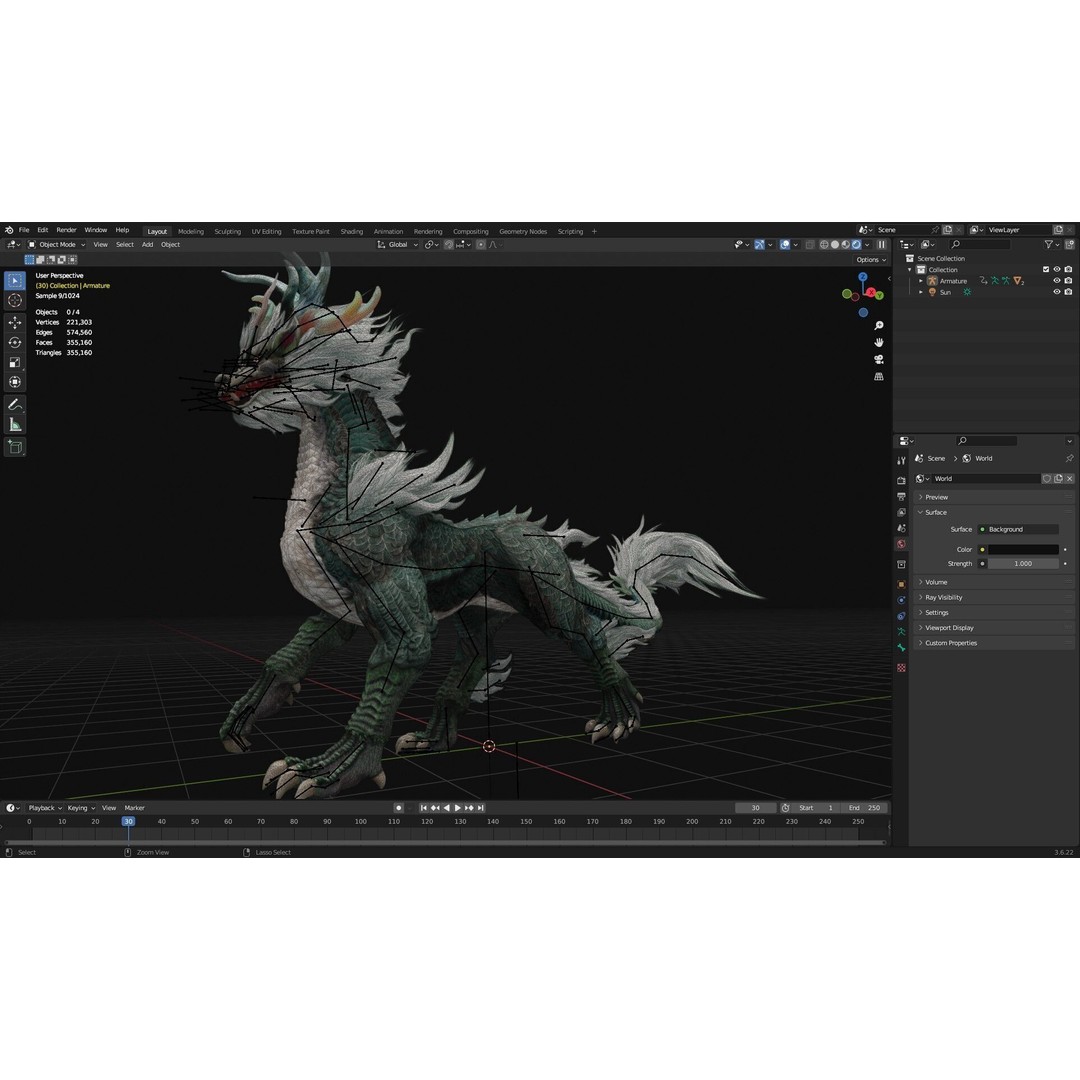Open the Physics properties tab

pyautogui.click(x=901, y=600)
